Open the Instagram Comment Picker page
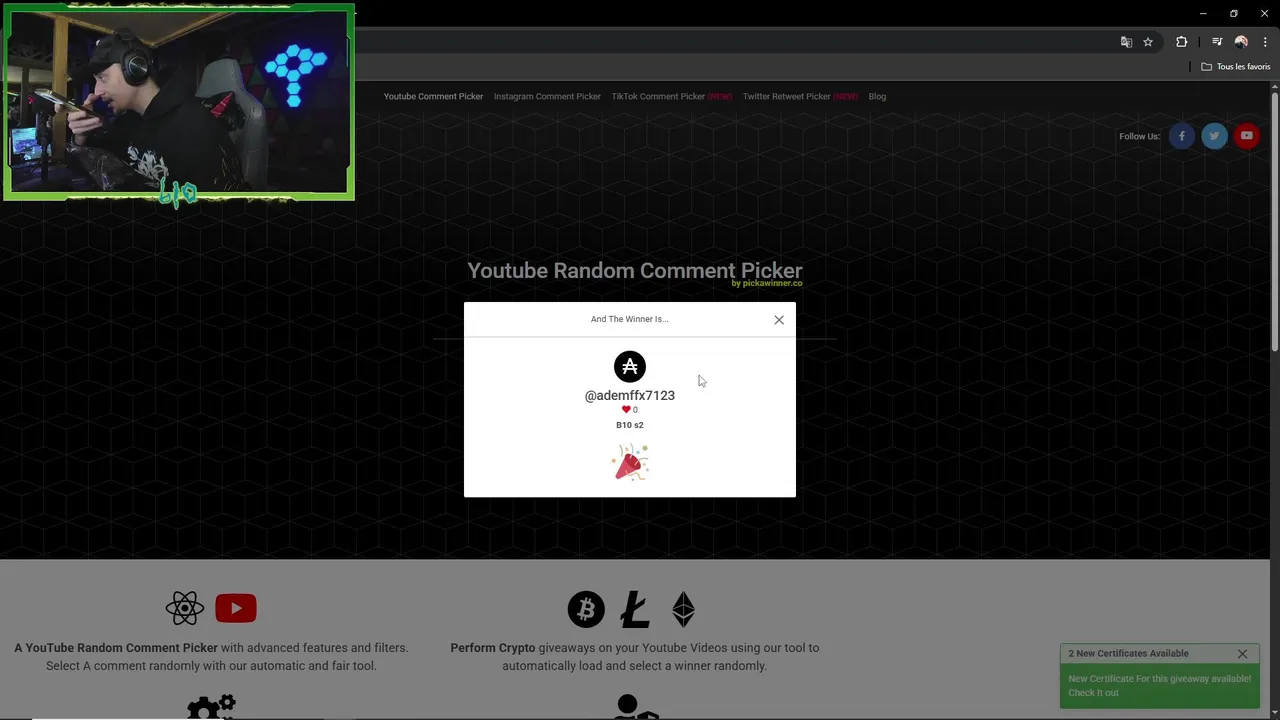1280x720 pixels. (547, 97)
